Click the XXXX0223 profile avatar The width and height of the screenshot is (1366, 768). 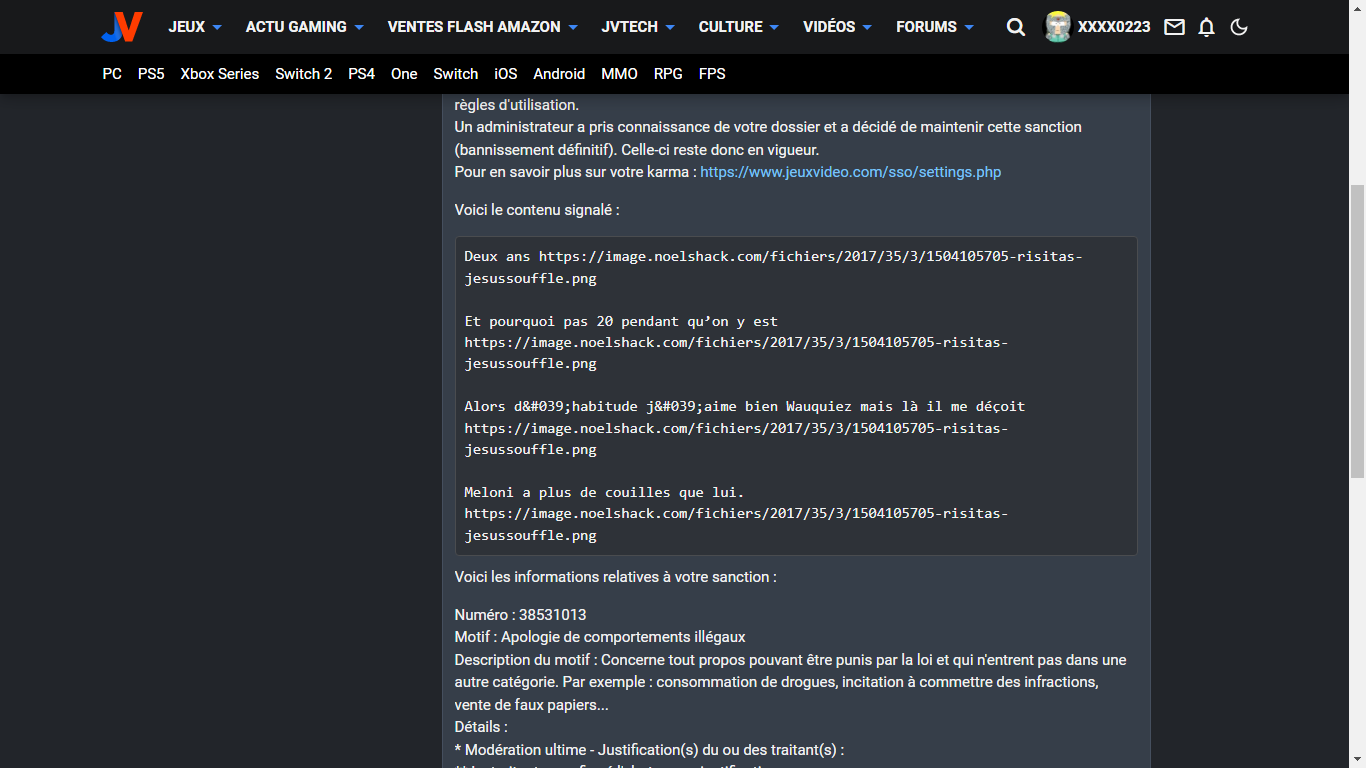pos(1057,27)
